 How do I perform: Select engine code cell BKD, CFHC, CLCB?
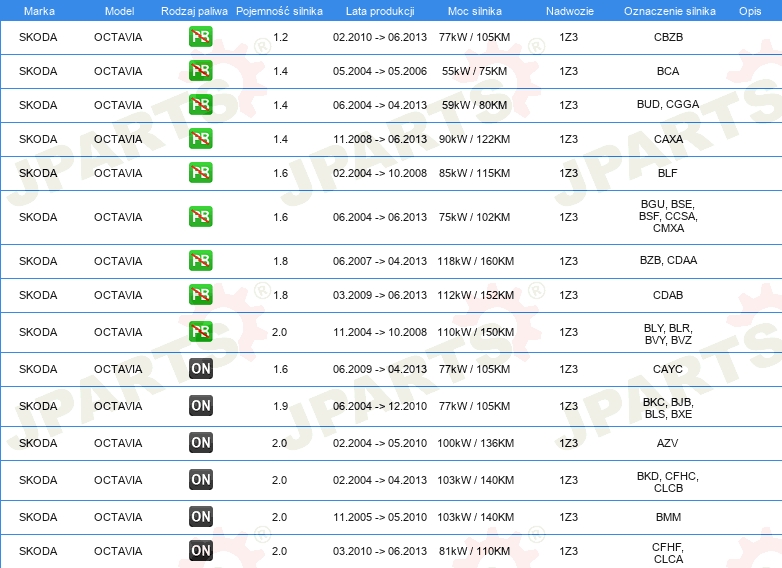click(668, 482)
